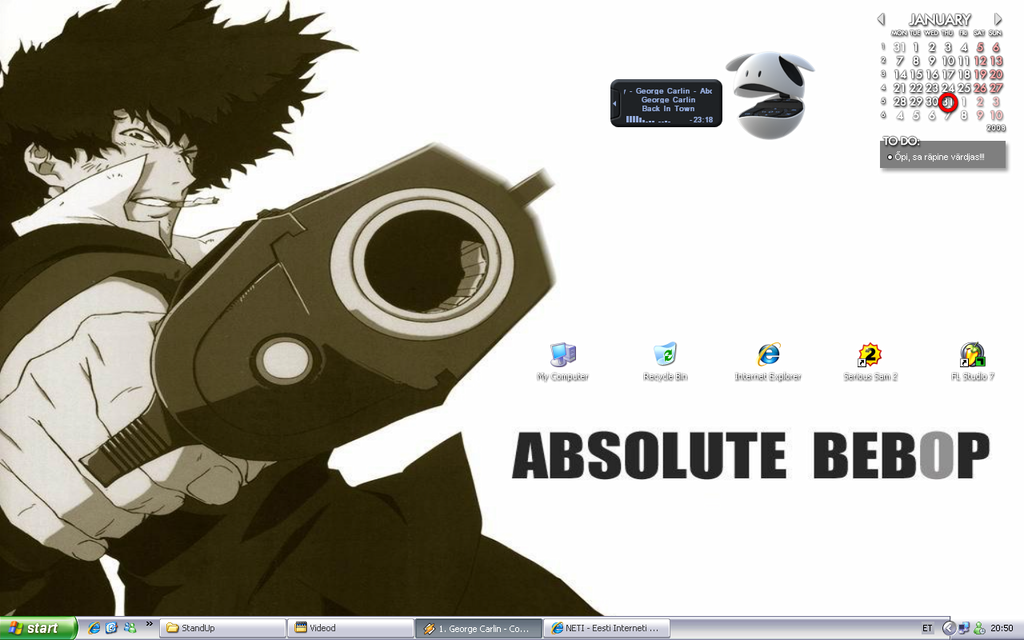Viewport: 1024px width, 640px height.
Task: Click the white robot ball desktop widget
Action: point(771,95)
